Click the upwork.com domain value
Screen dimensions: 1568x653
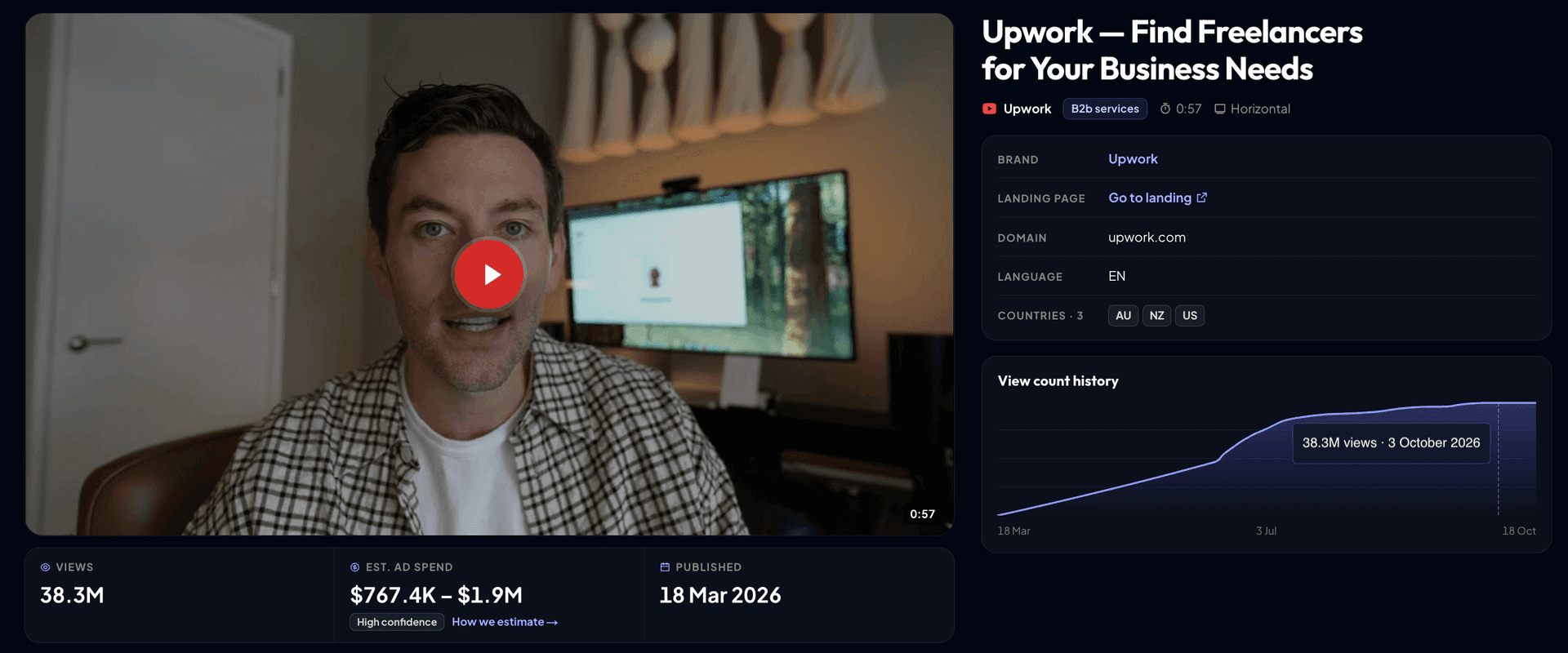tap(1147, 238)
